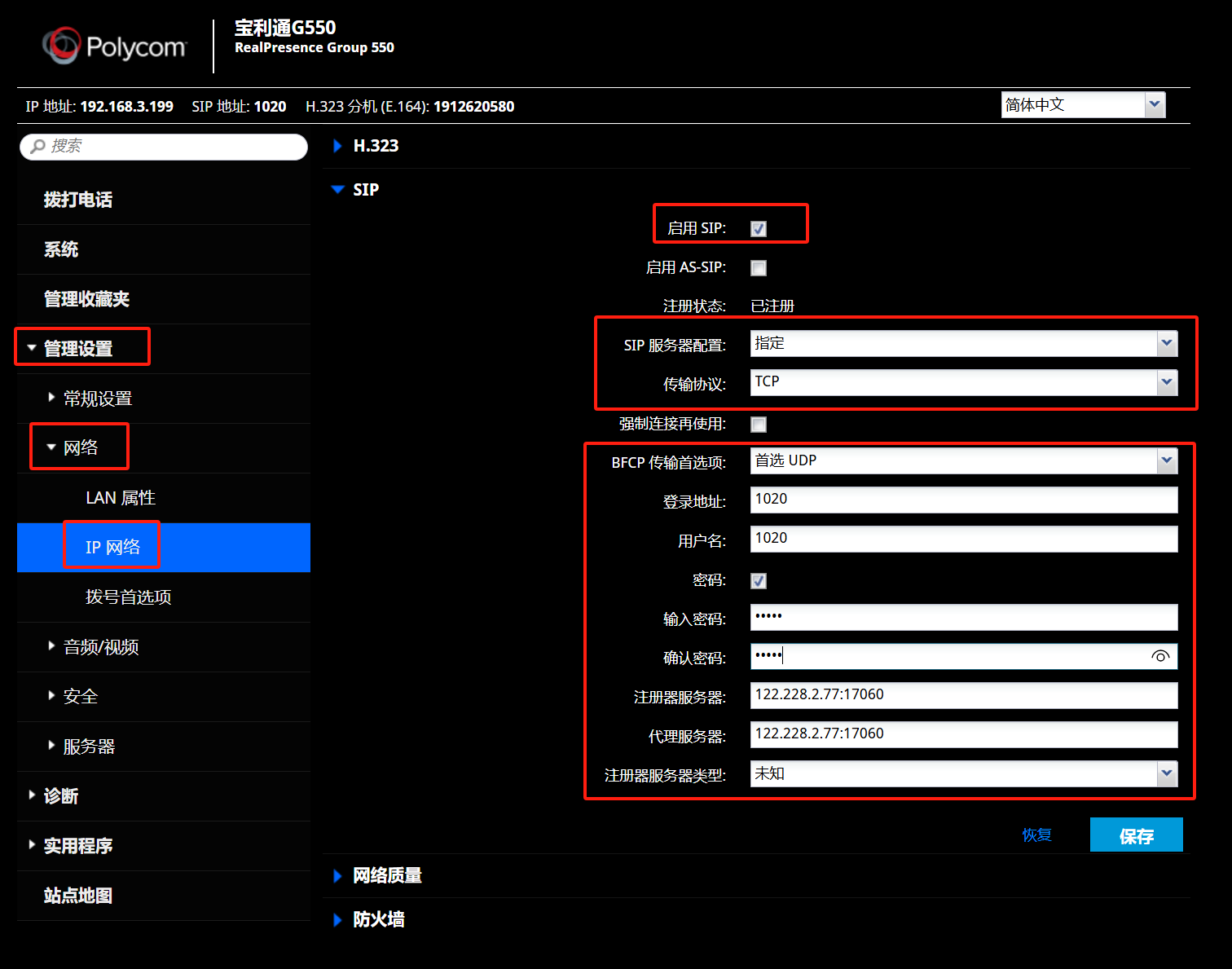Expand 音频/视频 in sidebar
1232x969 pixels.
tap(100, 647)
